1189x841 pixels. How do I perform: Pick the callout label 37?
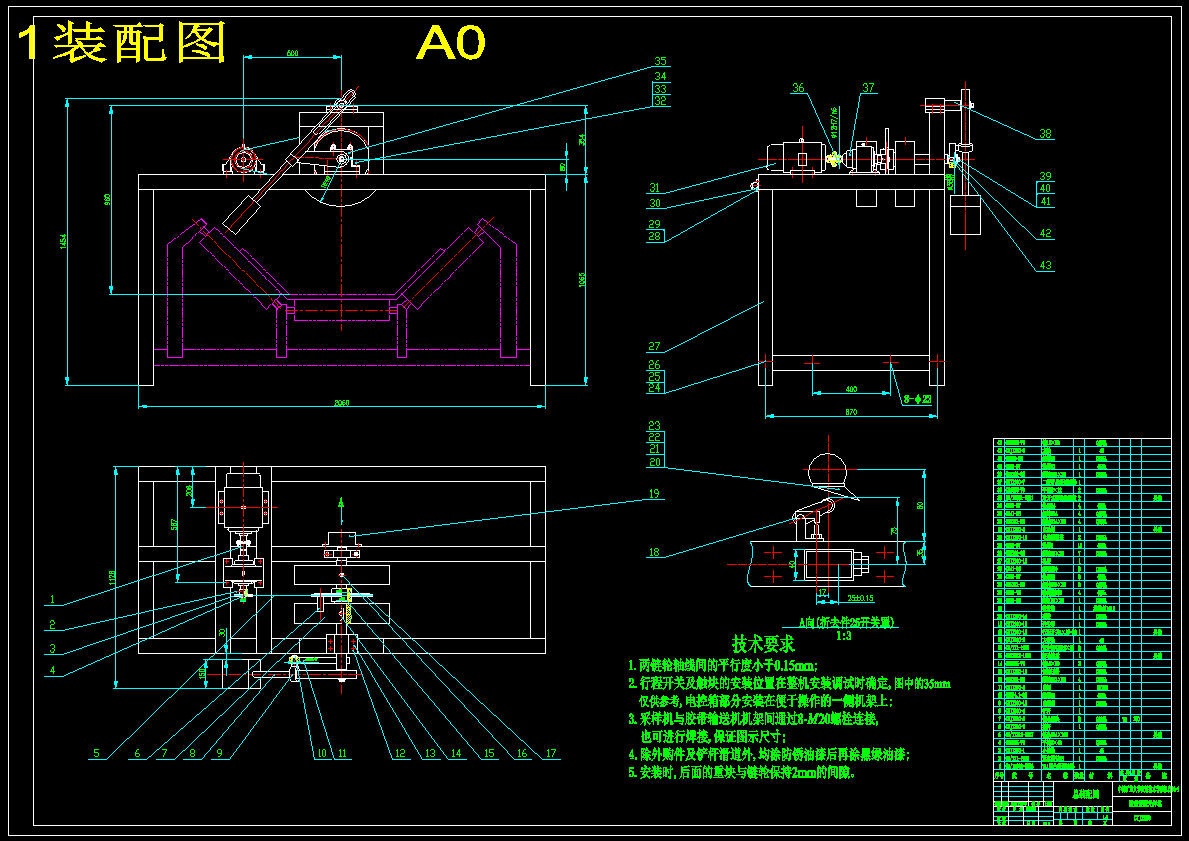pyautogui.click(x=868, y=88)
